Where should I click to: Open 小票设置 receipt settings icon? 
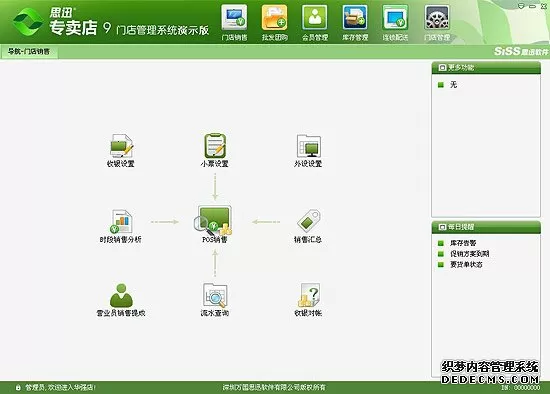point(215,150)
